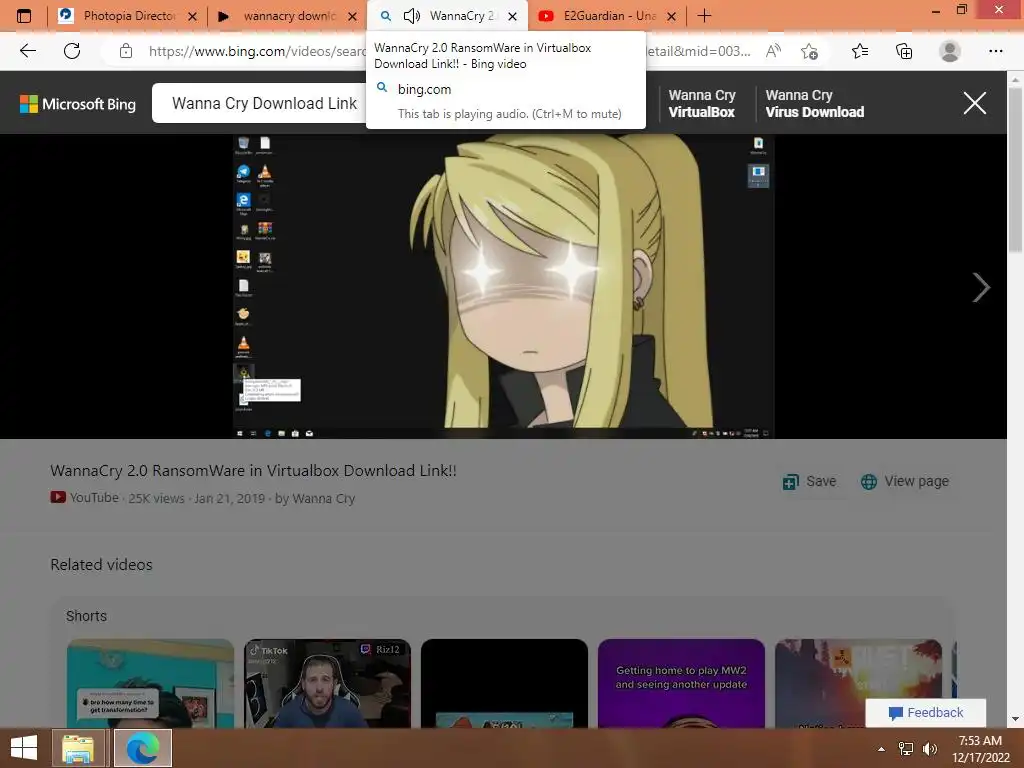Open the YouTube source link
Viewport: 1024px width, 768px height.
[x=85, y=498]
